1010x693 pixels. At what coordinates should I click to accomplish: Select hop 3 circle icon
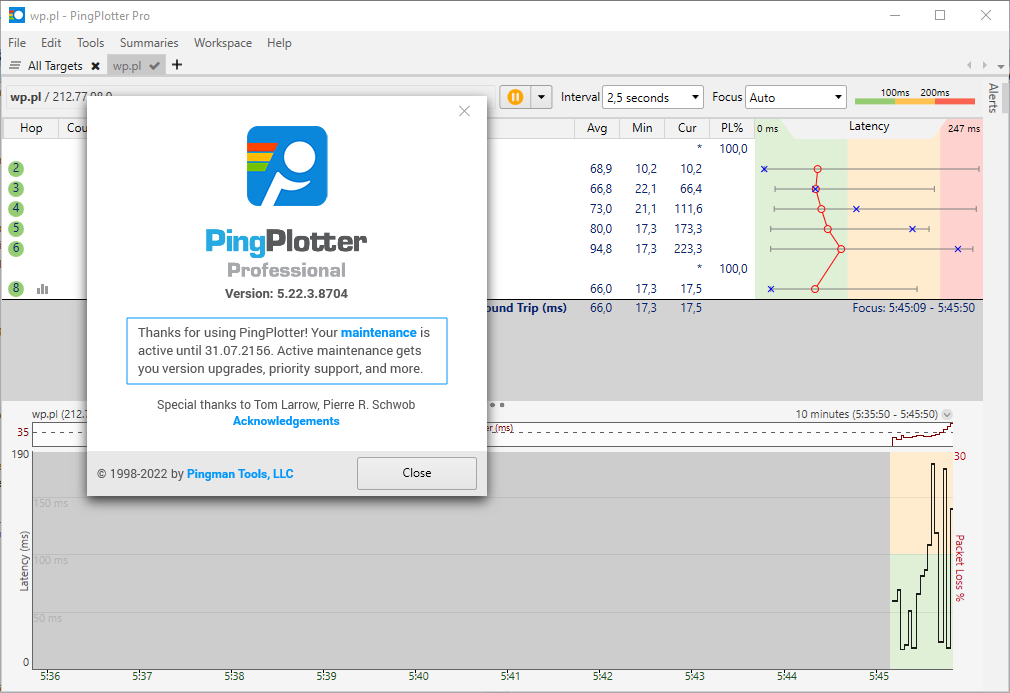pyautogui.click(x=16, y=189)
